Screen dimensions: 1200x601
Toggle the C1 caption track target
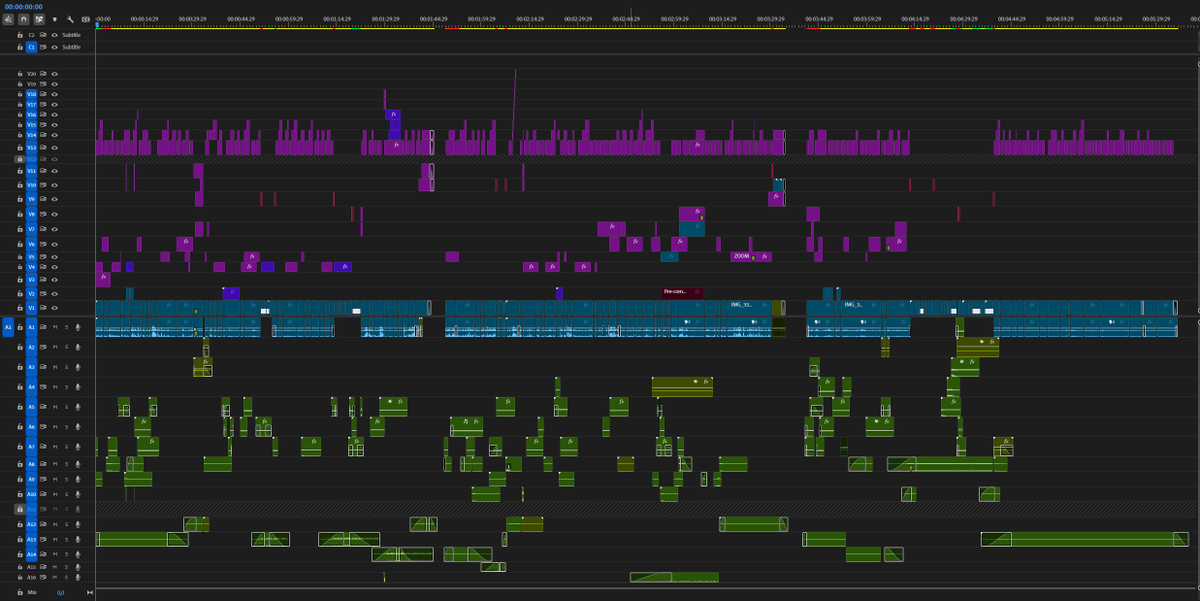click(x=31, y=47)
